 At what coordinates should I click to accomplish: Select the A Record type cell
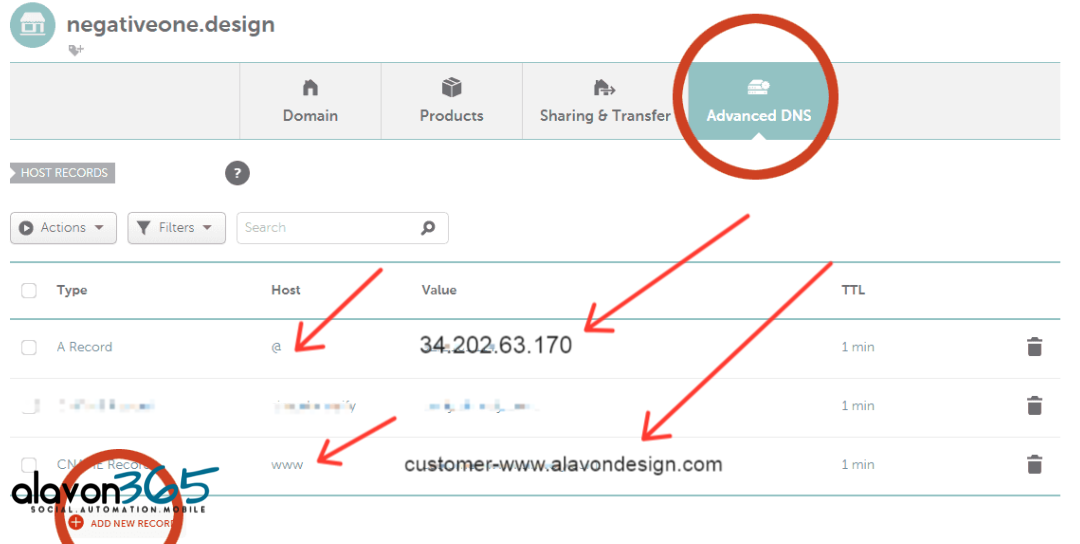84,347
